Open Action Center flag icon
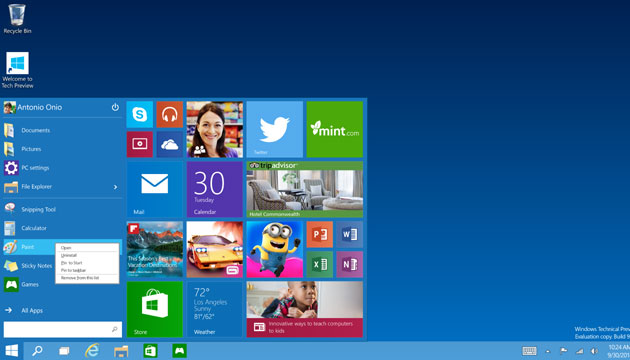The height and width of the screenshot is (360, 630). point(564,351)
